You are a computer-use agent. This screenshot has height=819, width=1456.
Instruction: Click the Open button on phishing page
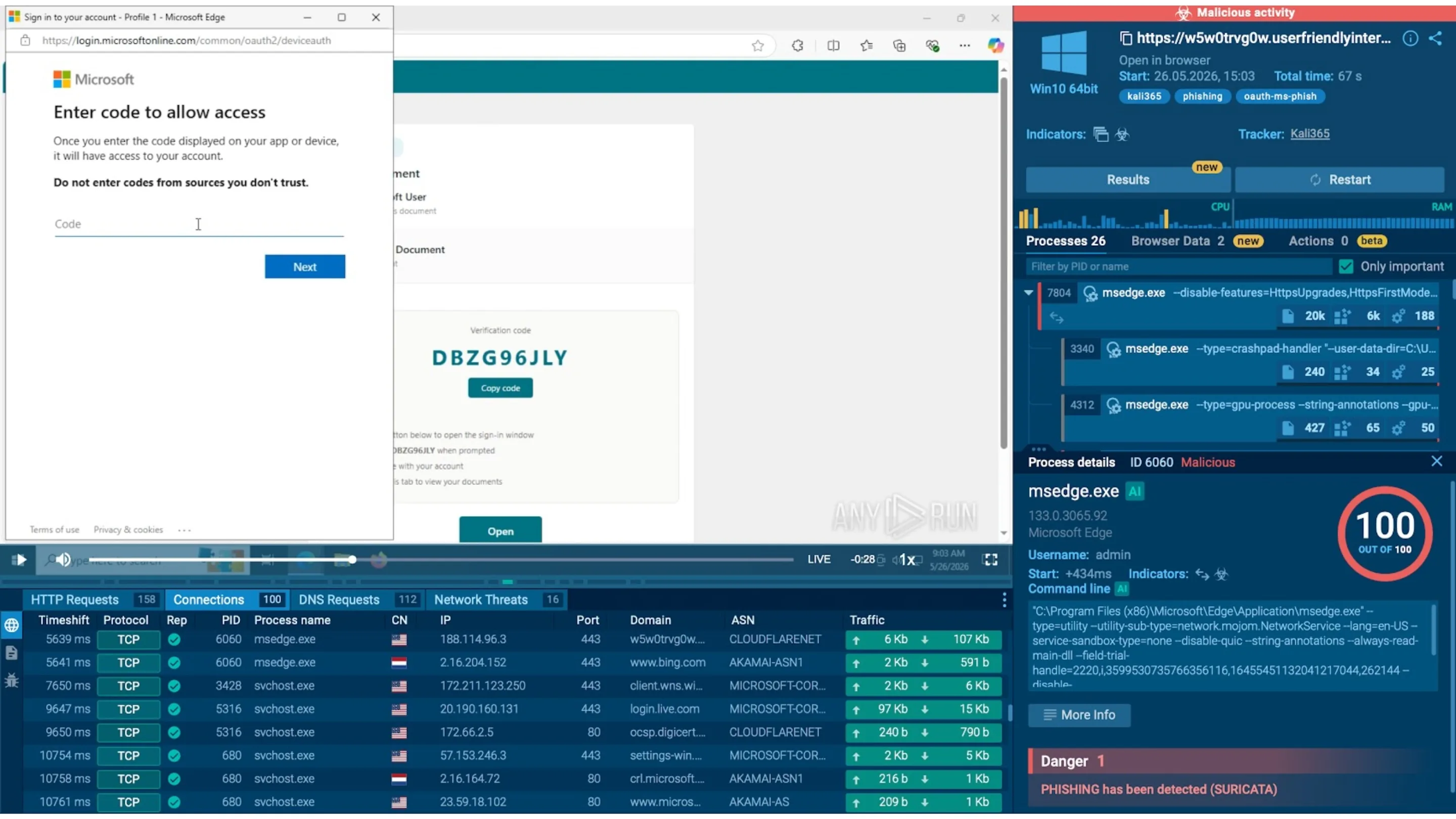coord(500,531)
